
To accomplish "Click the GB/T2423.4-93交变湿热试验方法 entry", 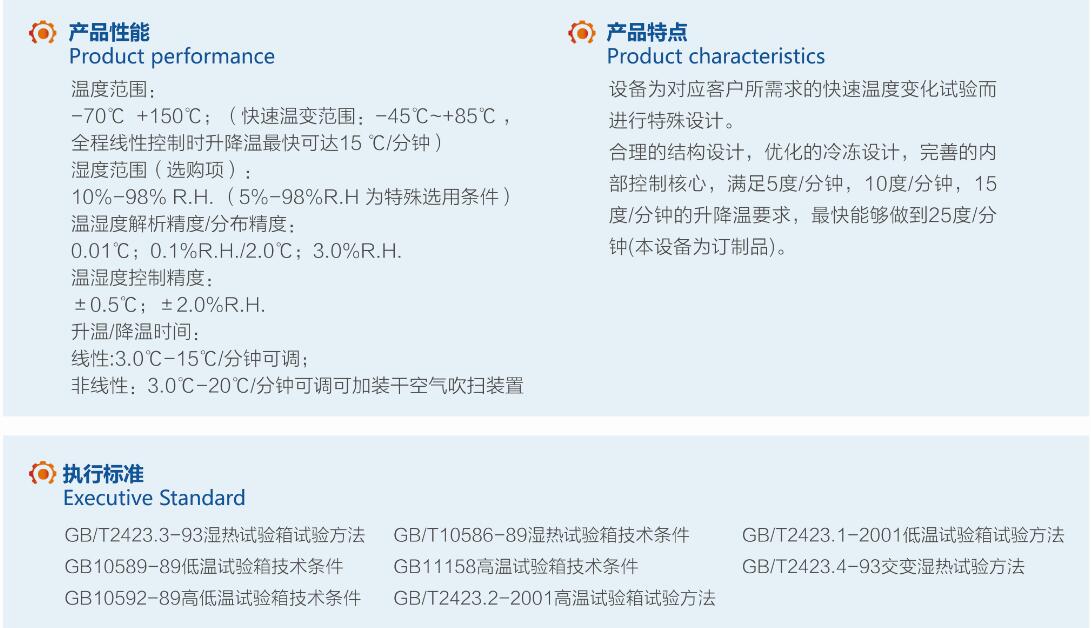I will 883,566.
